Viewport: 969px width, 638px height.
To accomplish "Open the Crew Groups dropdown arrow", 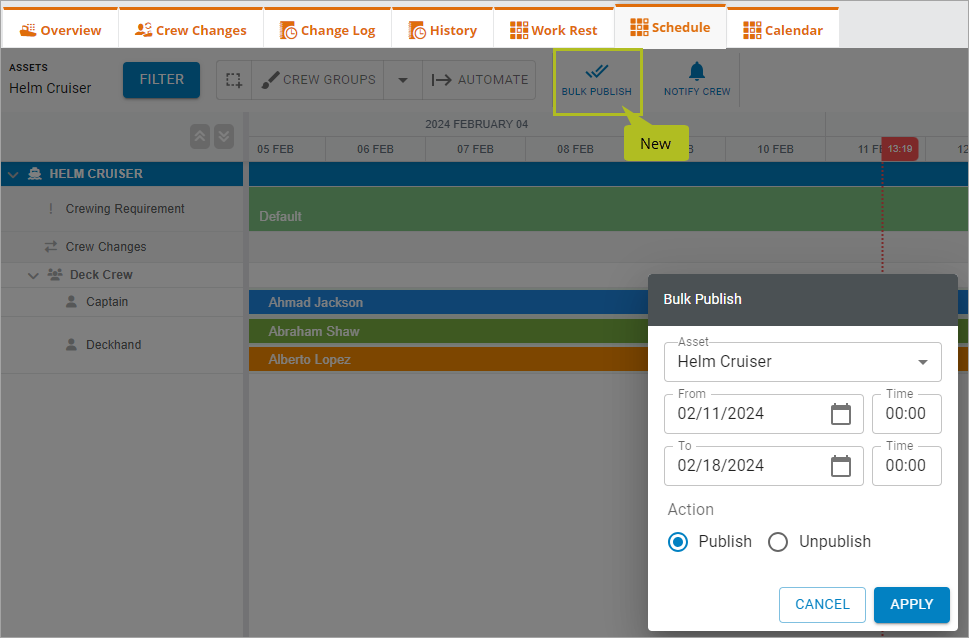I will click(x=403, y=80).
